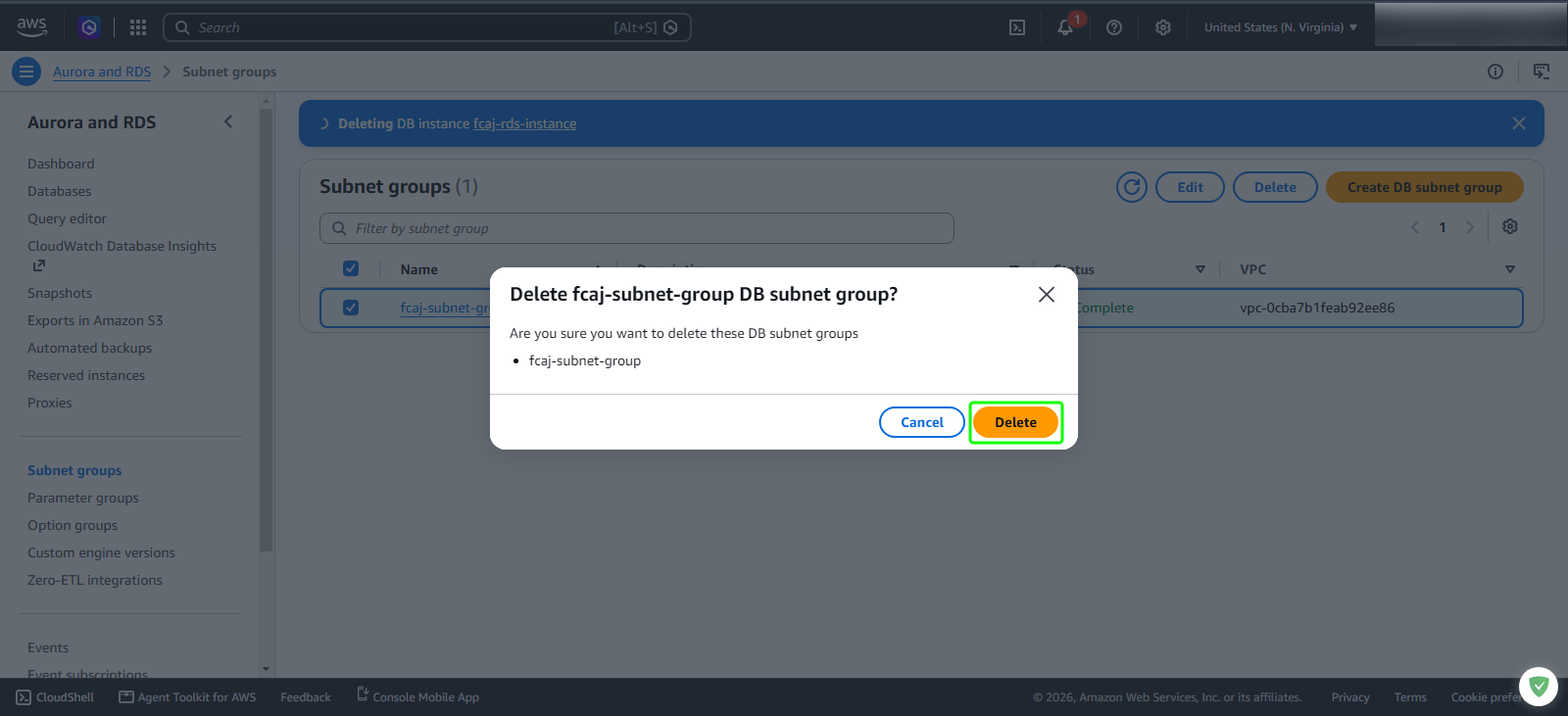The width and height of the screenshot is (1568, 716).
Task: Close the delete confirmation dialog X
Action: [1047, 295]
